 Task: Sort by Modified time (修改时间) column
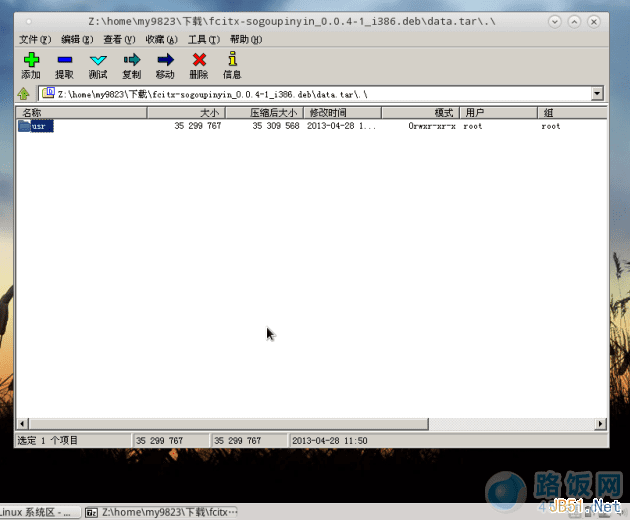pos(342,113)
